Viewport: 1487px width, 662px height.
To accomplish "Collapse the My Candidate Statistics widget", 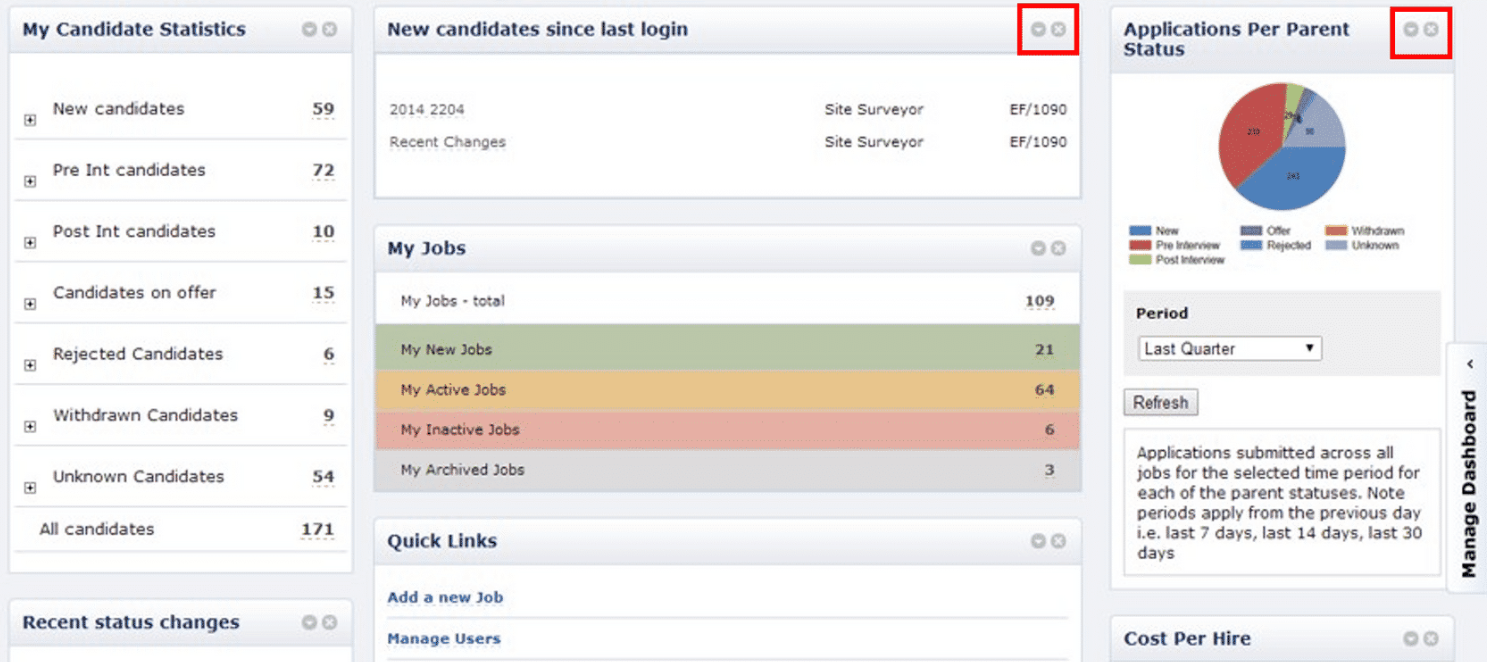I will coord(309,30).
